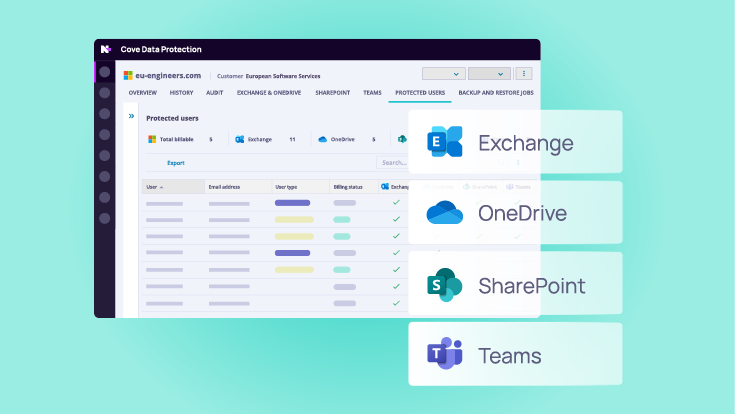The image size is (736, 414).
Task: Open the Teams tab
Action: tap(372, 93)
